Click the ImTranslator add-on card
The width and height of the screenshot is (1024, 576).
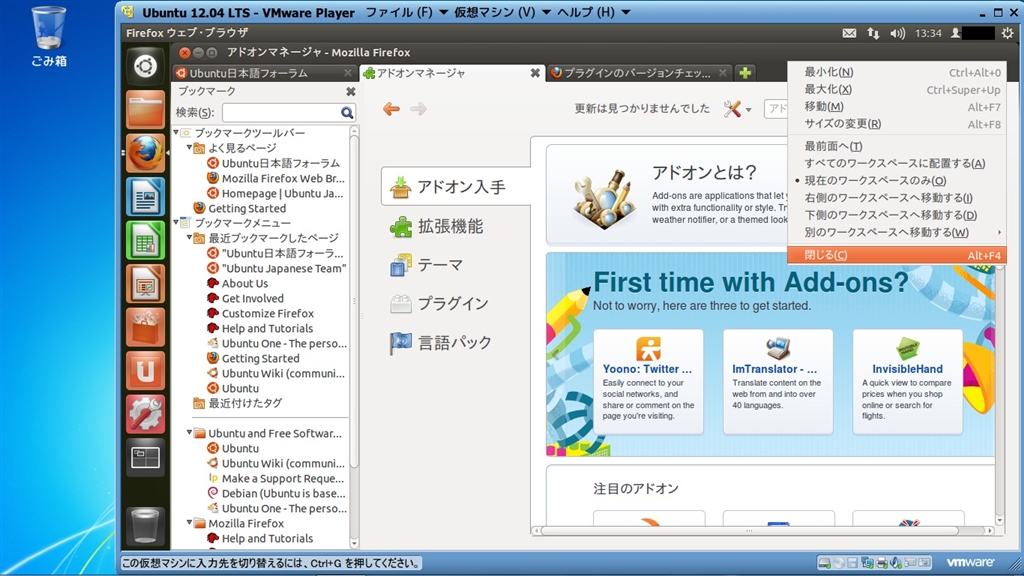pos(778,381)
